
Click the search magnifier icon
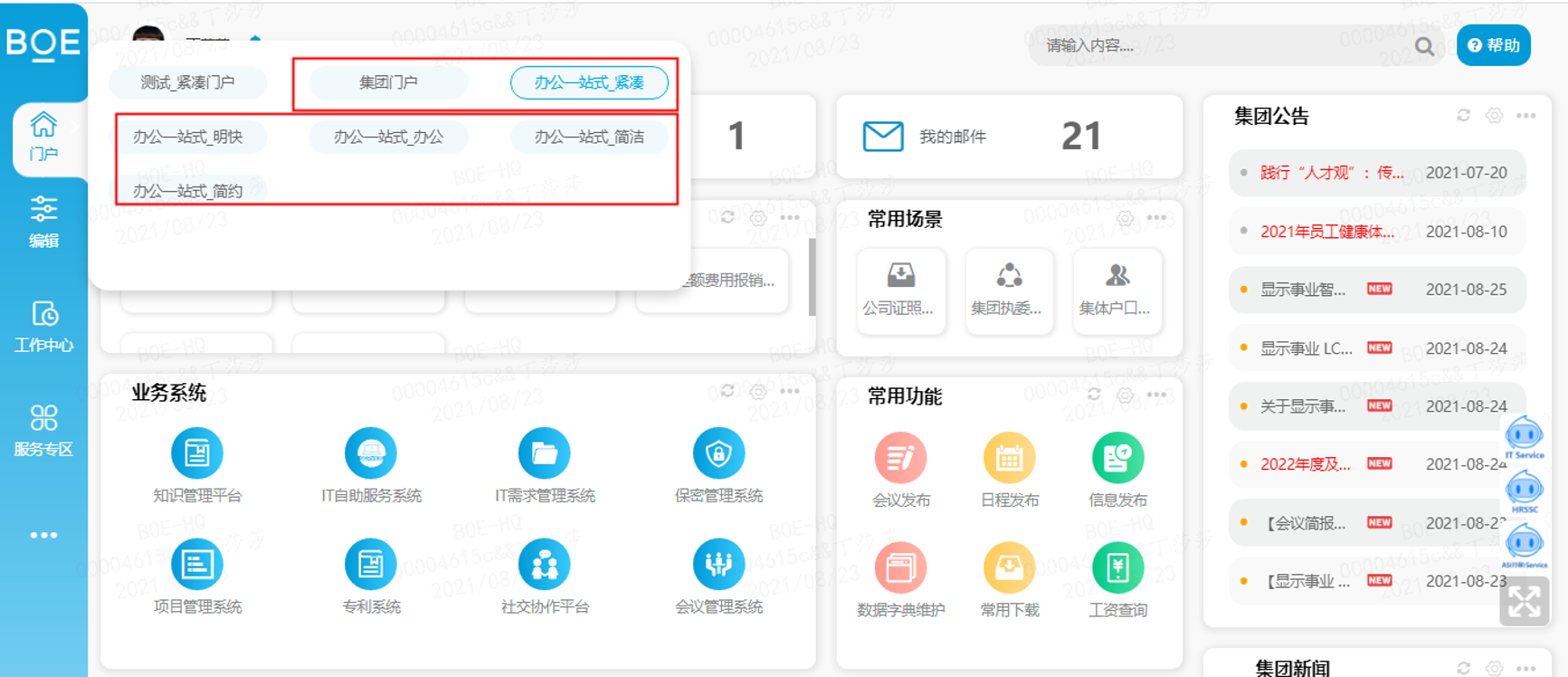[1424, 46]
